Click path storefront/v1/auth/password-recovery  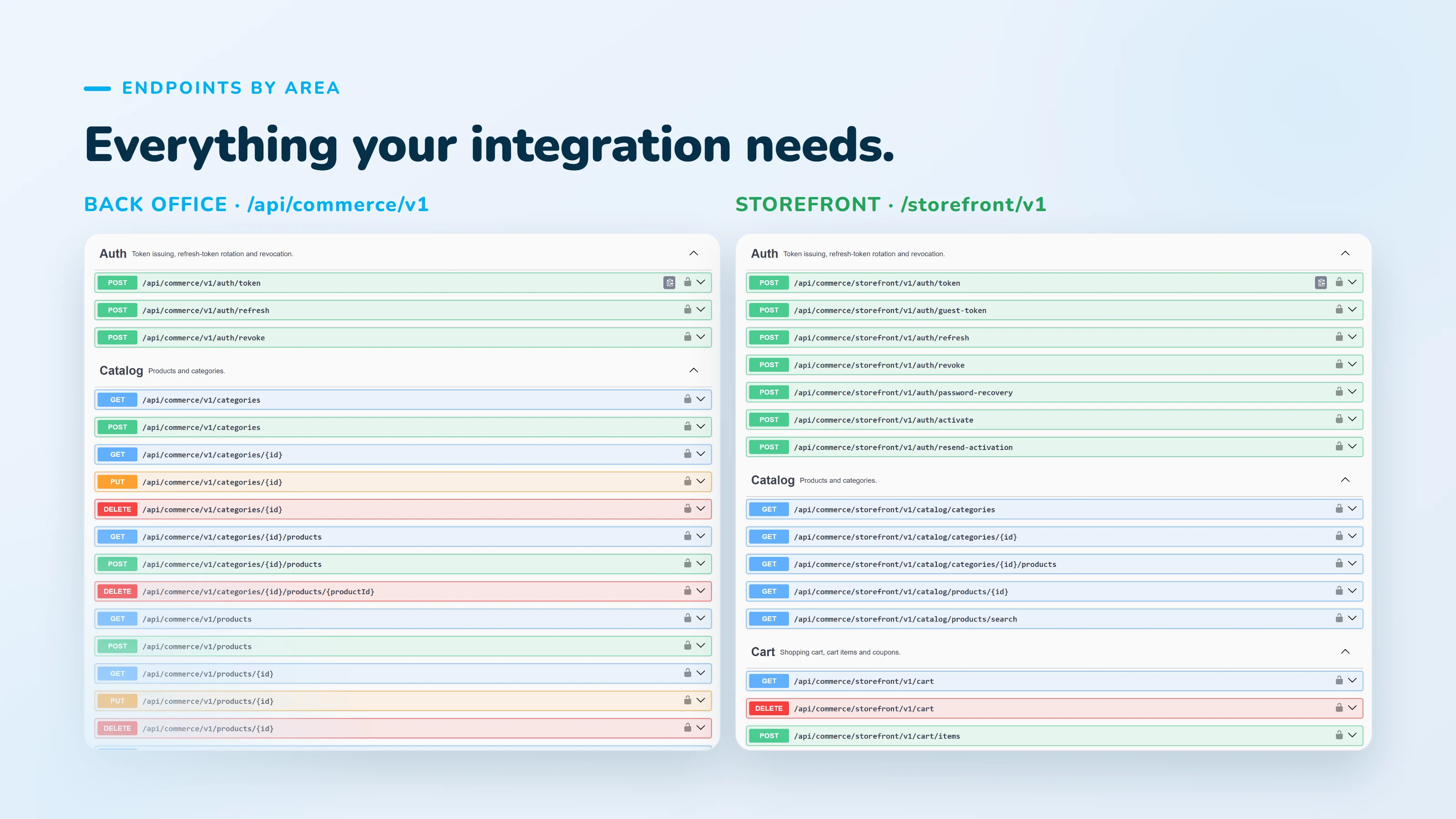click(903, 393)
